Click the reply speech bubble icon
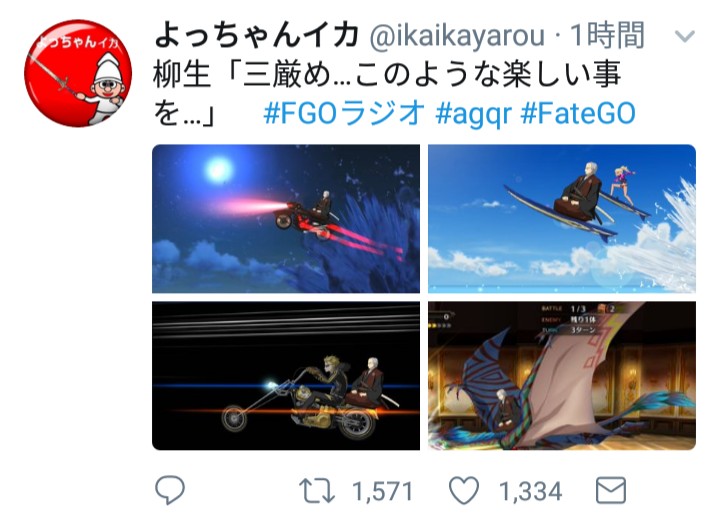Viewport: 720px width, 516px height. pos(170,490)
